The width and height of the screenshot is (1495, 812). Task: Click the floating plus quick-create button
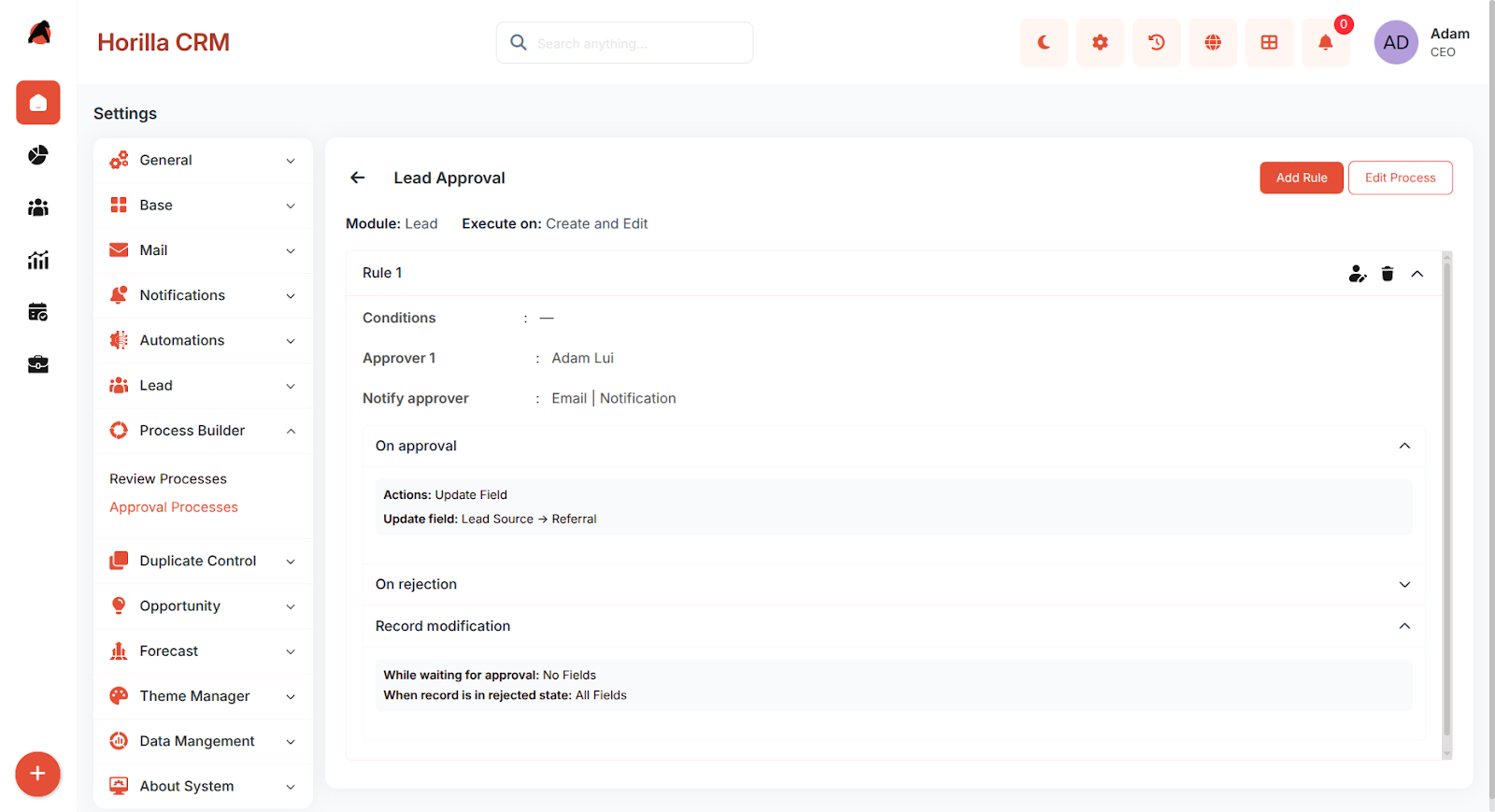[37, 774]
